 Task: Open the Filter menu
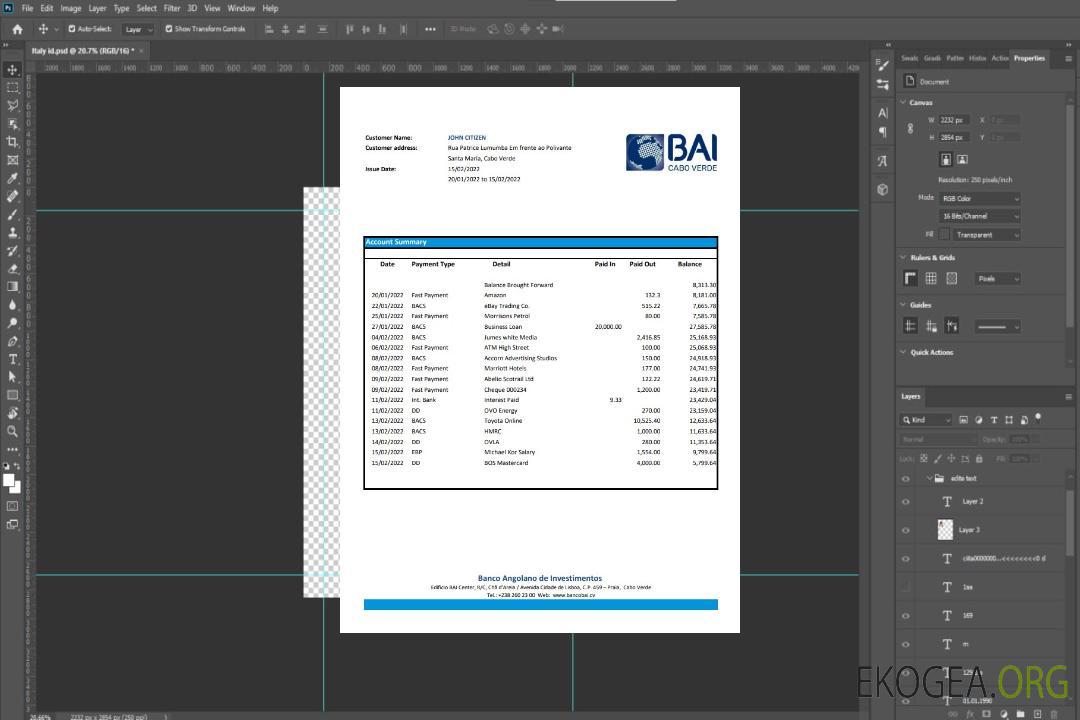point(172,8)
